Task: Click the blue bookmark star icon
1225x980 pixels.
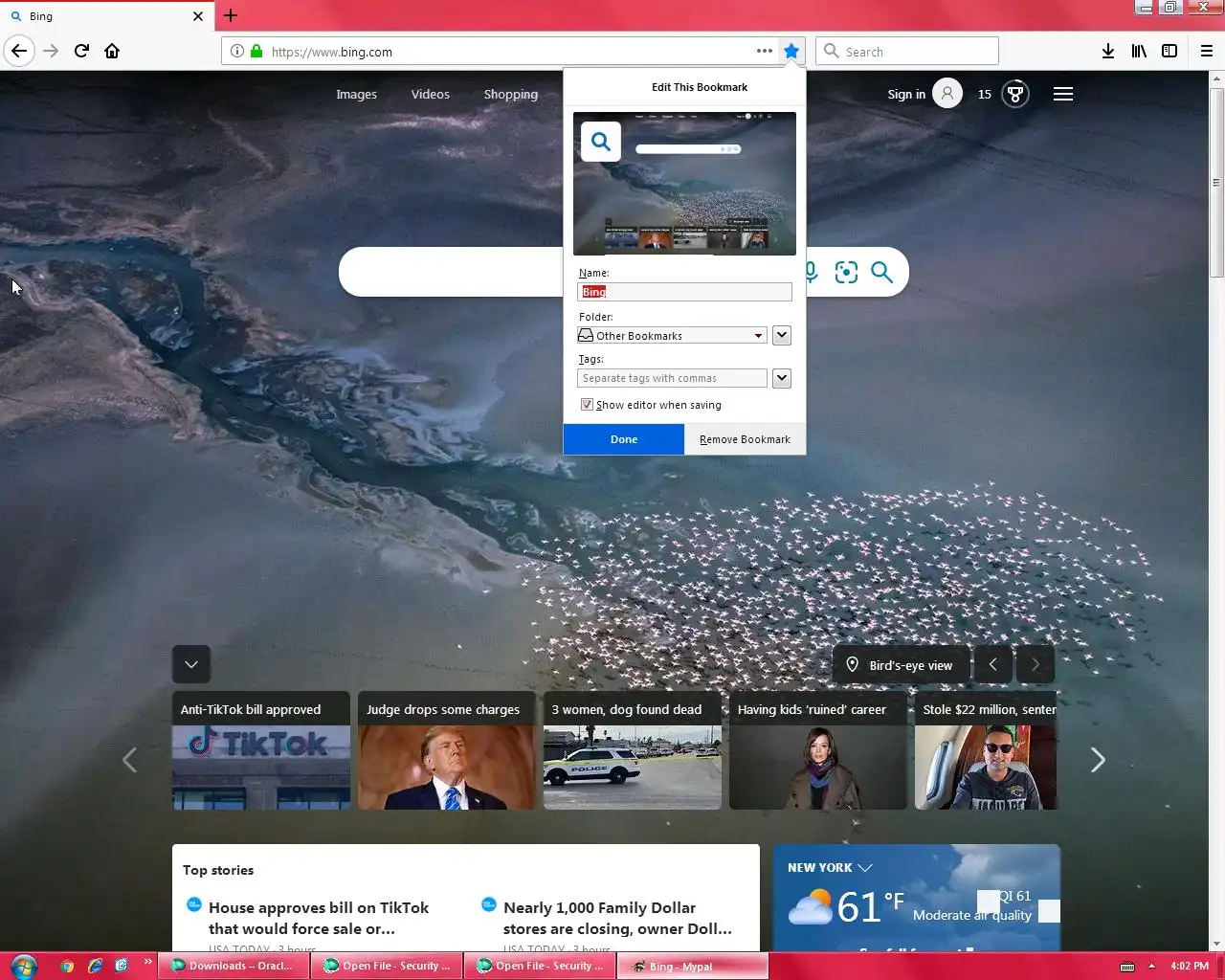Action: (x=791, y=51)
